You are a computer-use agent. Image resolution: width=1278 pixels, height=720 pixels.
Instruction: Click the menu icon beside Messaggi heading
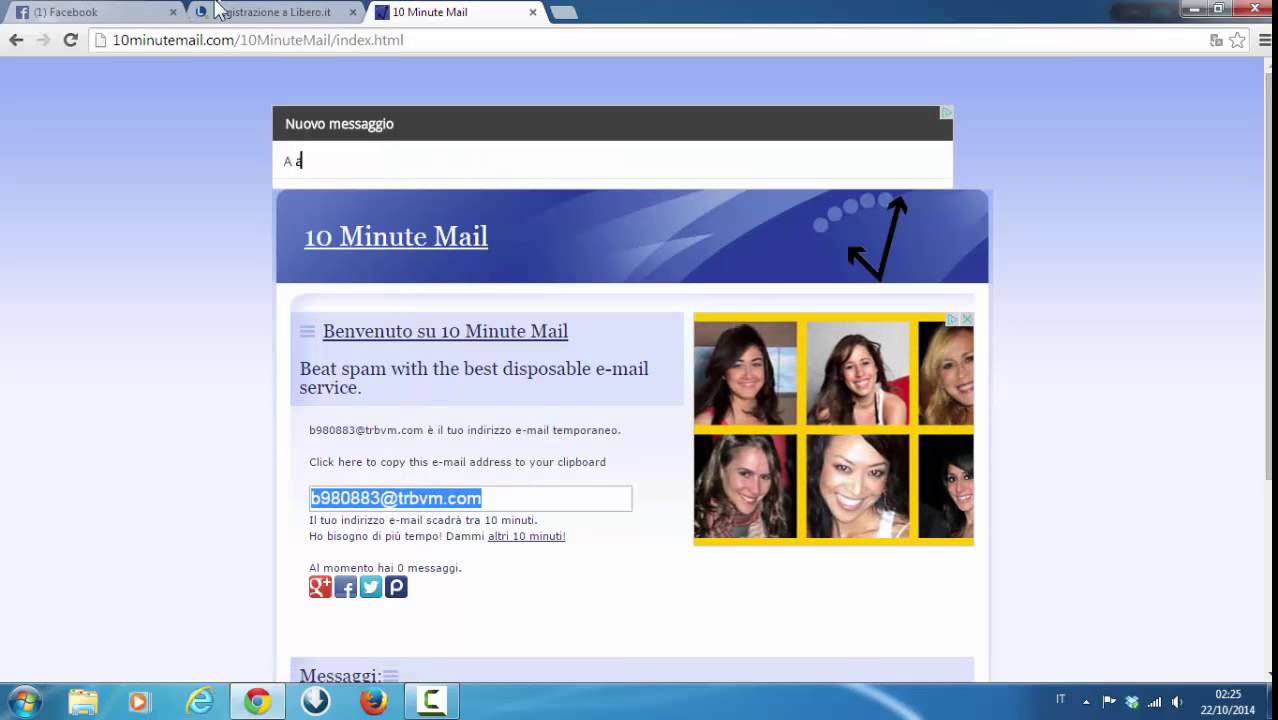click(391, 676)
